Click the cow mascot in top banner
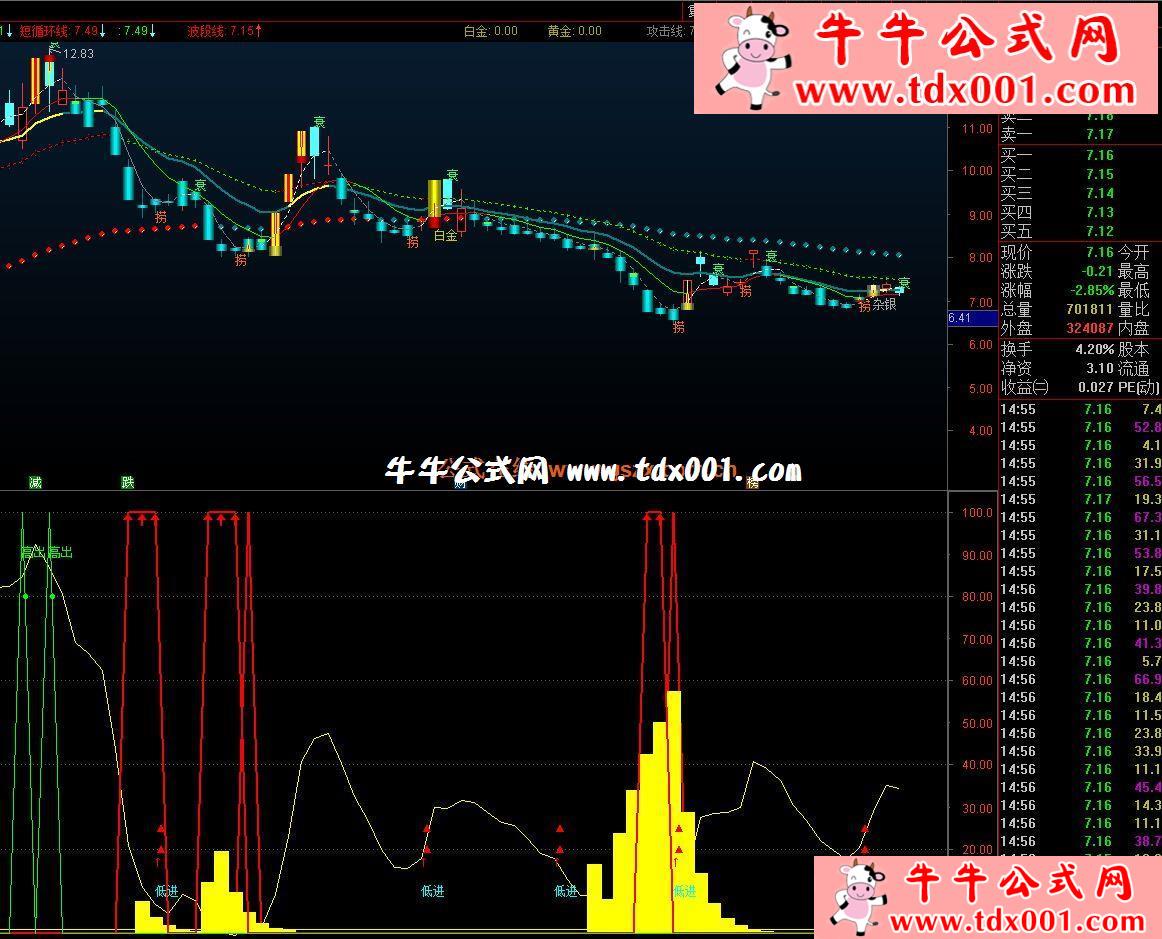 [750, 58]
